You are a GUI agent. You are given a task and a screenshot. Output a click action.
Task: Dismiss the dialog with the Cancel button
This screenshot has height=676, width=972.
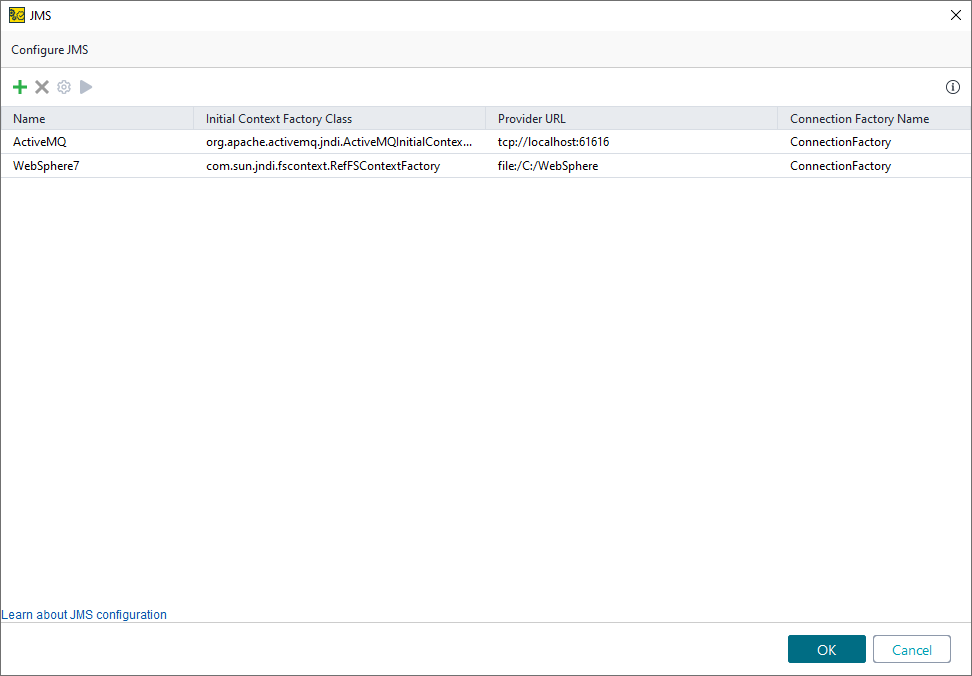[x=911, y=648]
